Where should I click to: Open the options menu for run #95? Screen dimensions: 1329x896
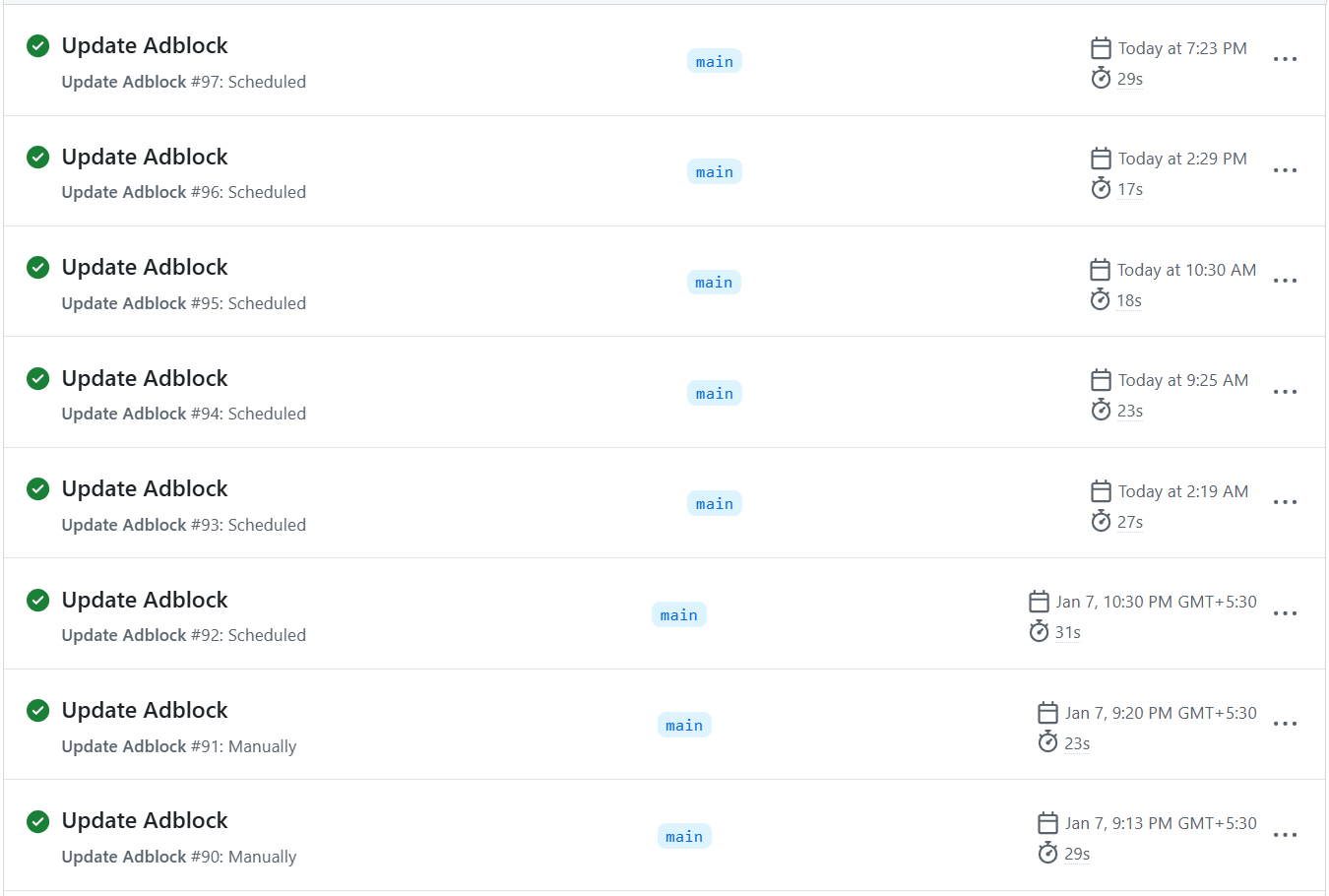[x=1285, y=282]
